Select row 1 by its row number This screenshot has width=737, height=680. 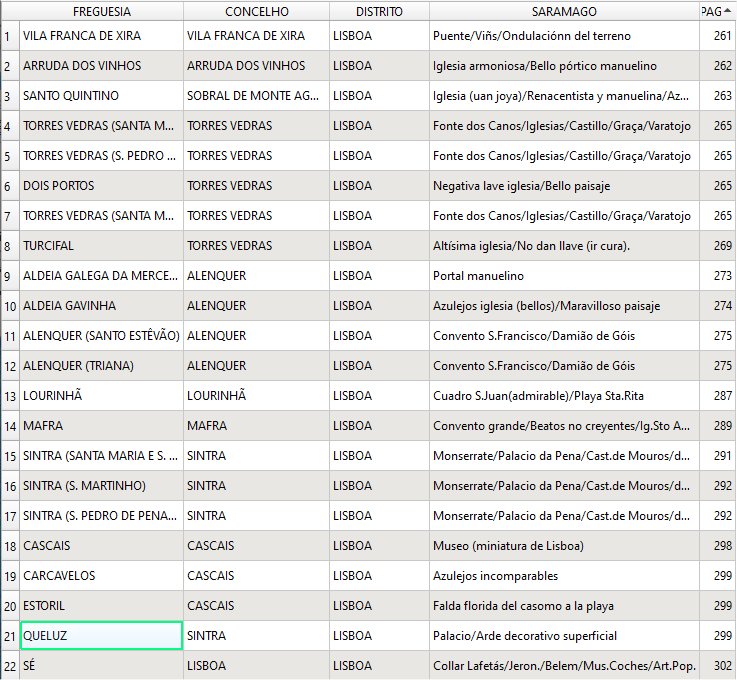coord(8,36)
